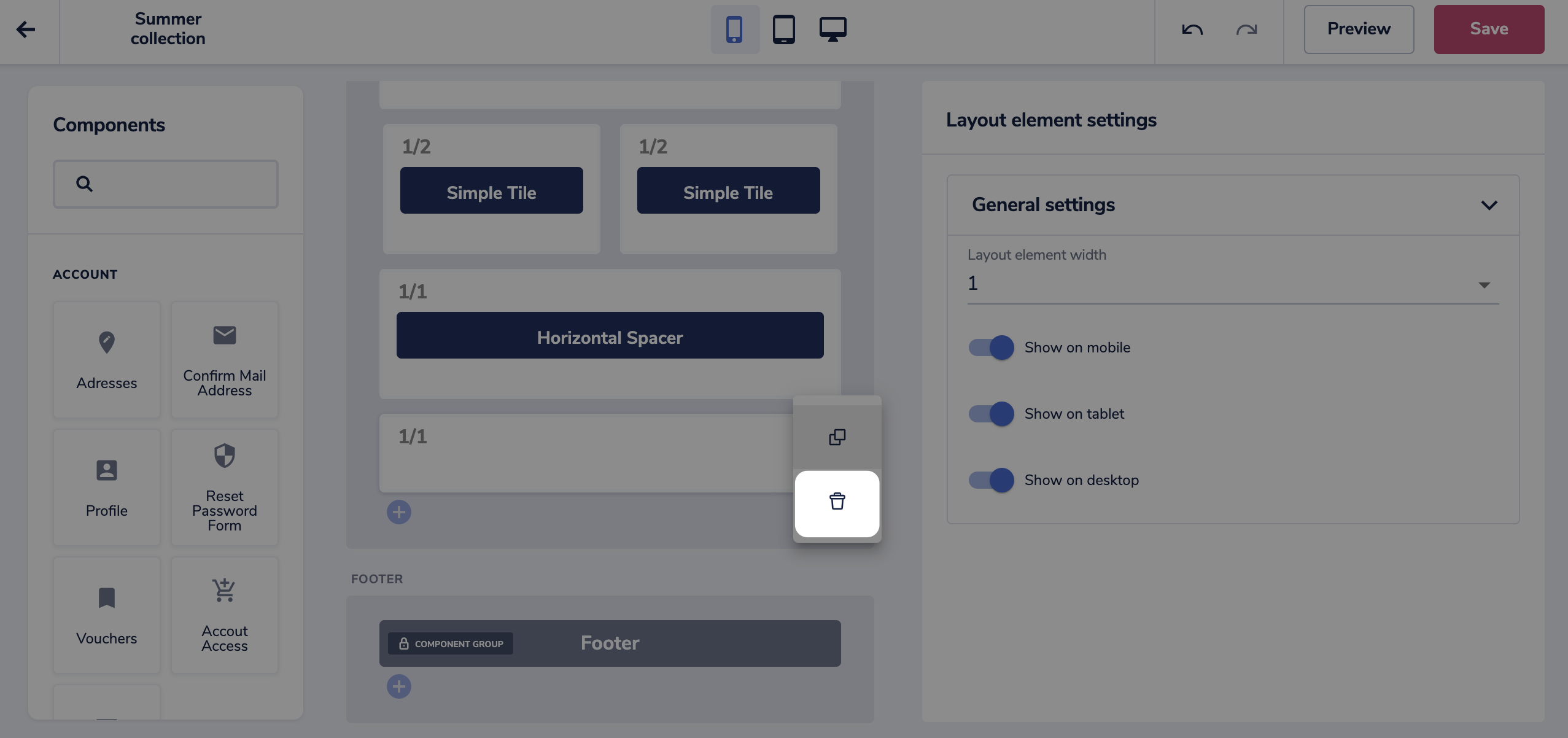1568x738 pixels.
Task: Open the Layout element width dropdown
Action: point(1233,284)
